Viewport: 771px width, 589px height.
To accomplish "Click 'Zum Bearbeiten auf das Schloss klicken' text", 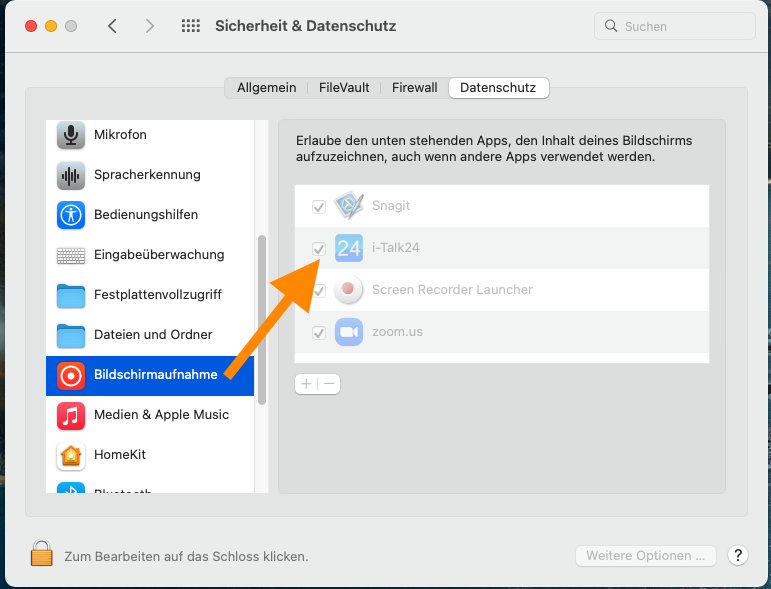I will (186, 557).
